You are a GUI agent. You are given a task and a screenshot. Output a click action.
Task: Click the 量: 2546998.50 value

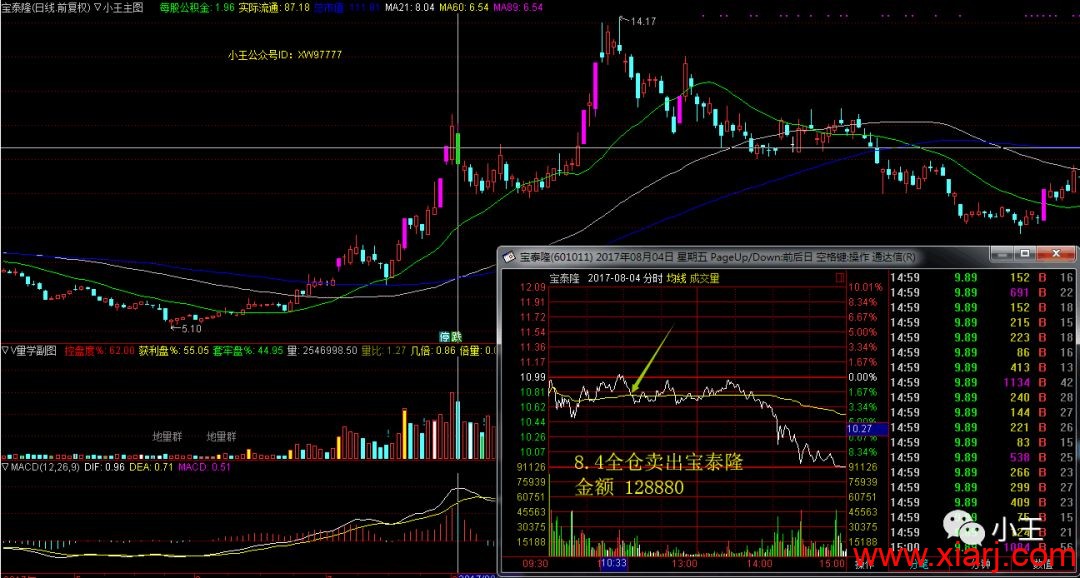pyautogui.click(x=322, y=351)
